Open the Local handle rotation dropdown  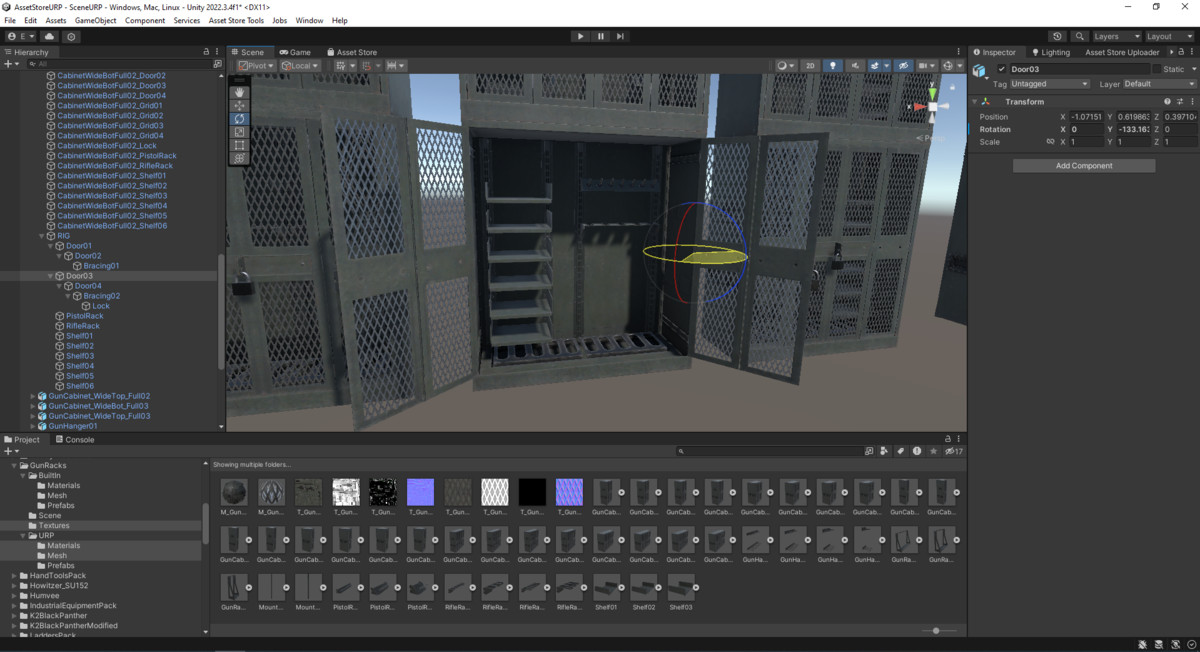[x=301, y=64]
